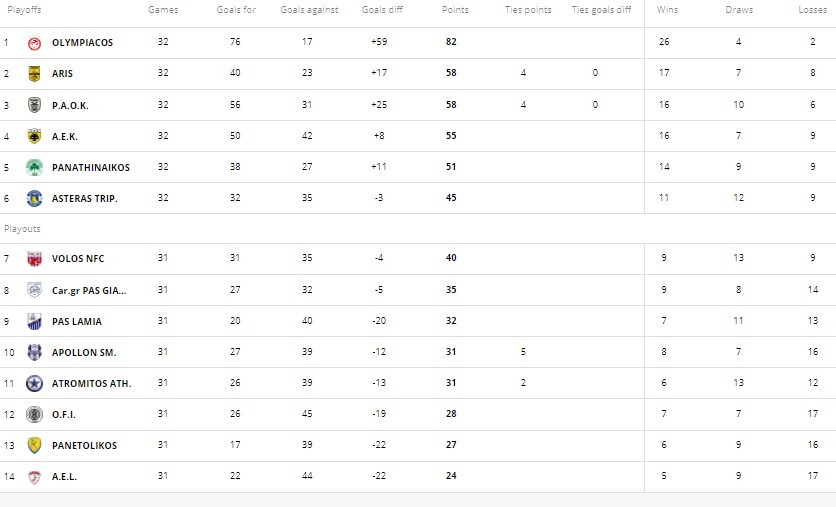Select the Asteras Trip. team badge
836x507 pixels.
(35, 198)
